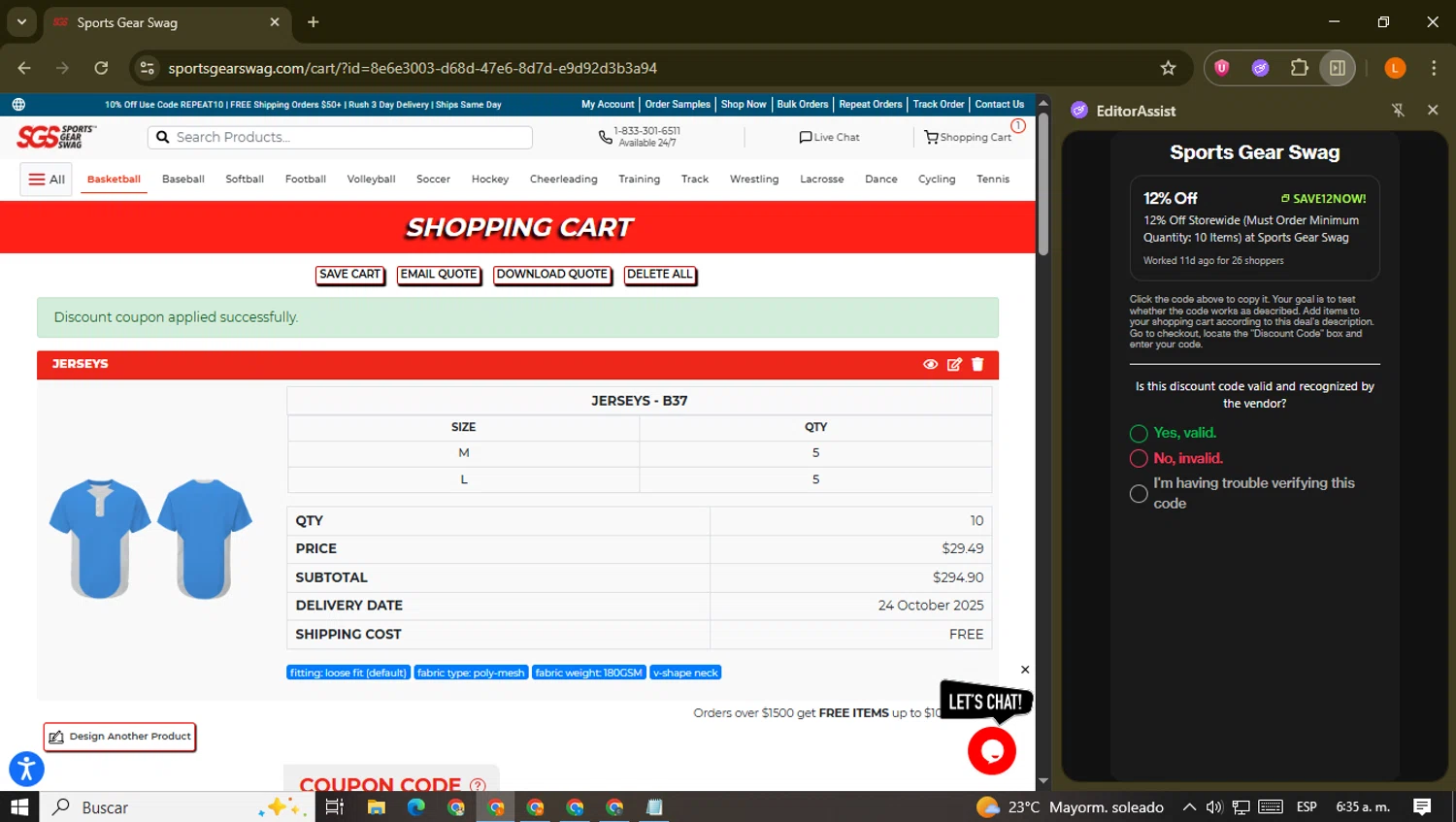Open the Tennis category
Screen dimensions: 1456x822
(x=993, y=180)
